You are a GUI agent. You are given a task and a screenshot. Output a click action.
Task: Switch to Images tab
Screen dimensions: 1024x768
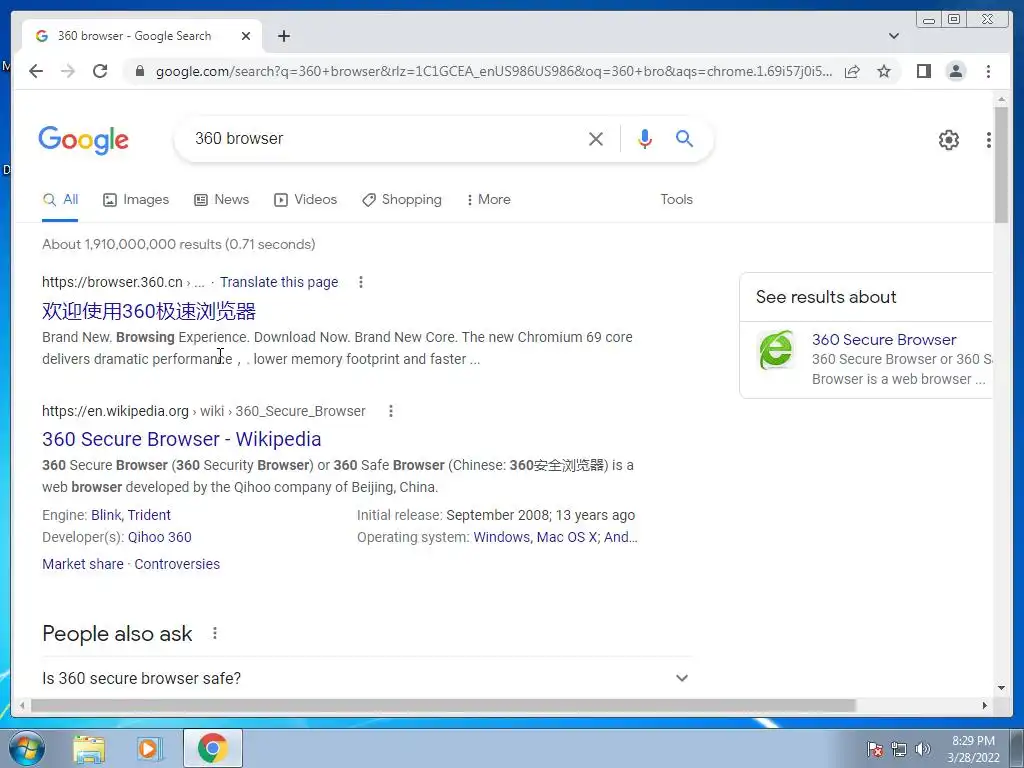tap(136, 199)
